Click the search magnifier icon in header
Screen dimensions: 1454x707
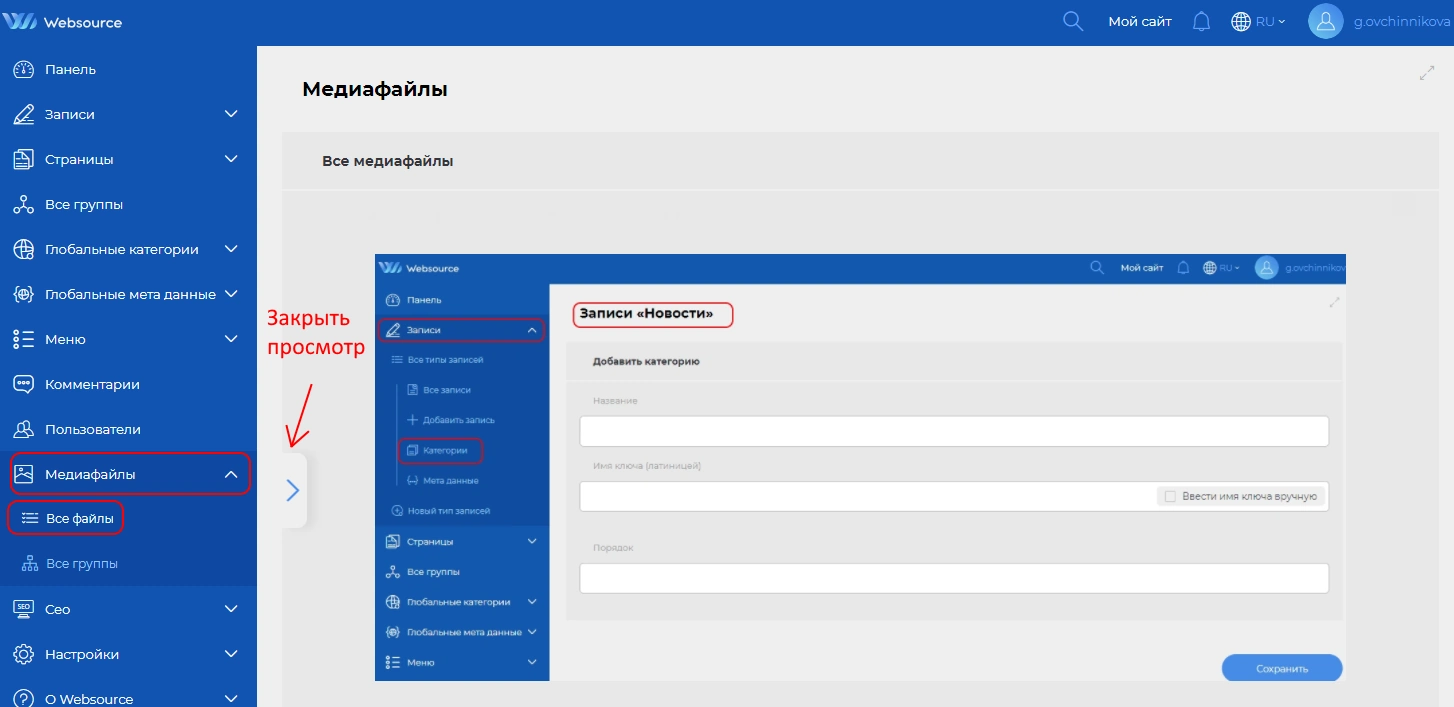point(1073,21)
